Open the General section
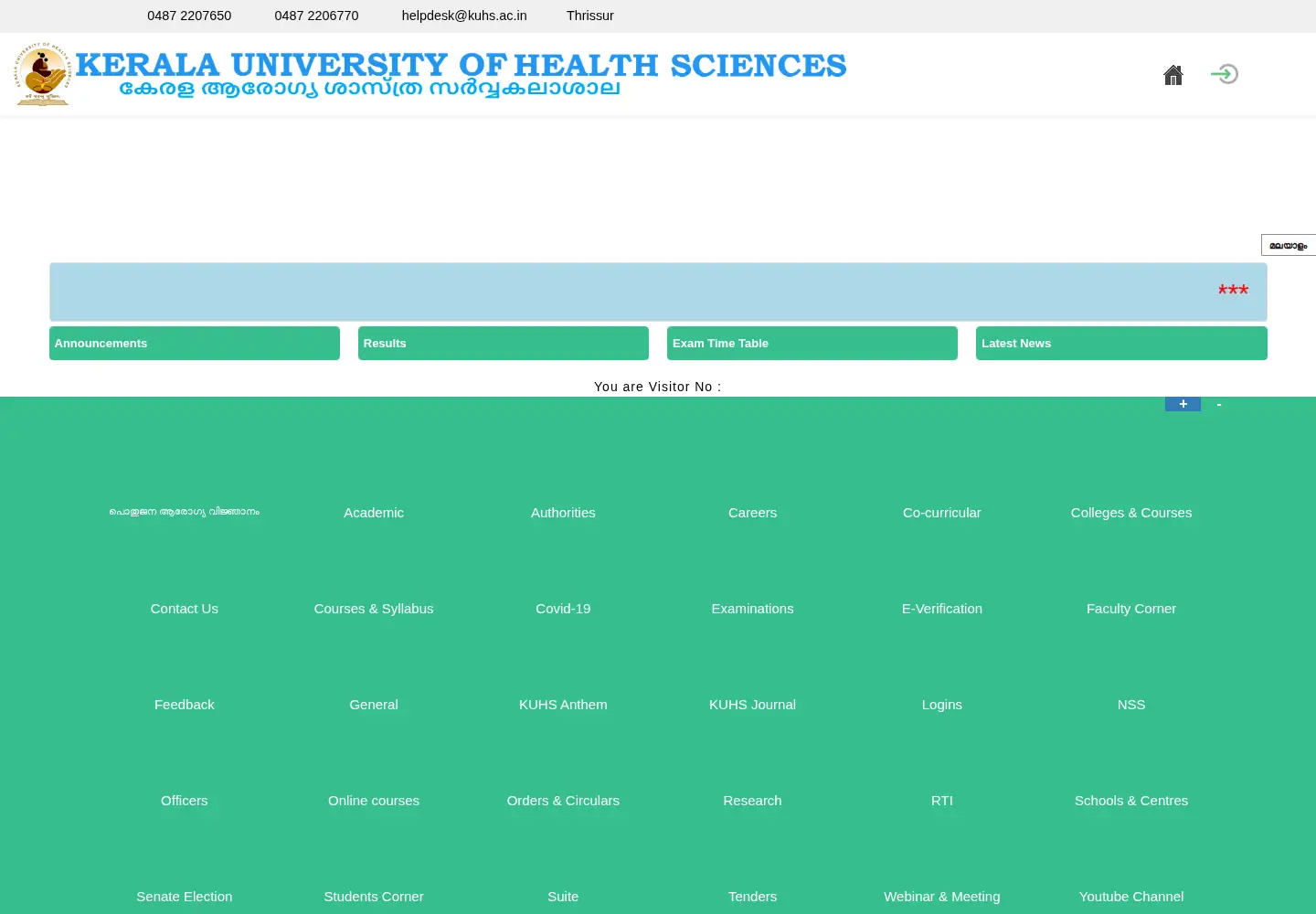This screenshot has height=914, width=1316. pos(374,705)
